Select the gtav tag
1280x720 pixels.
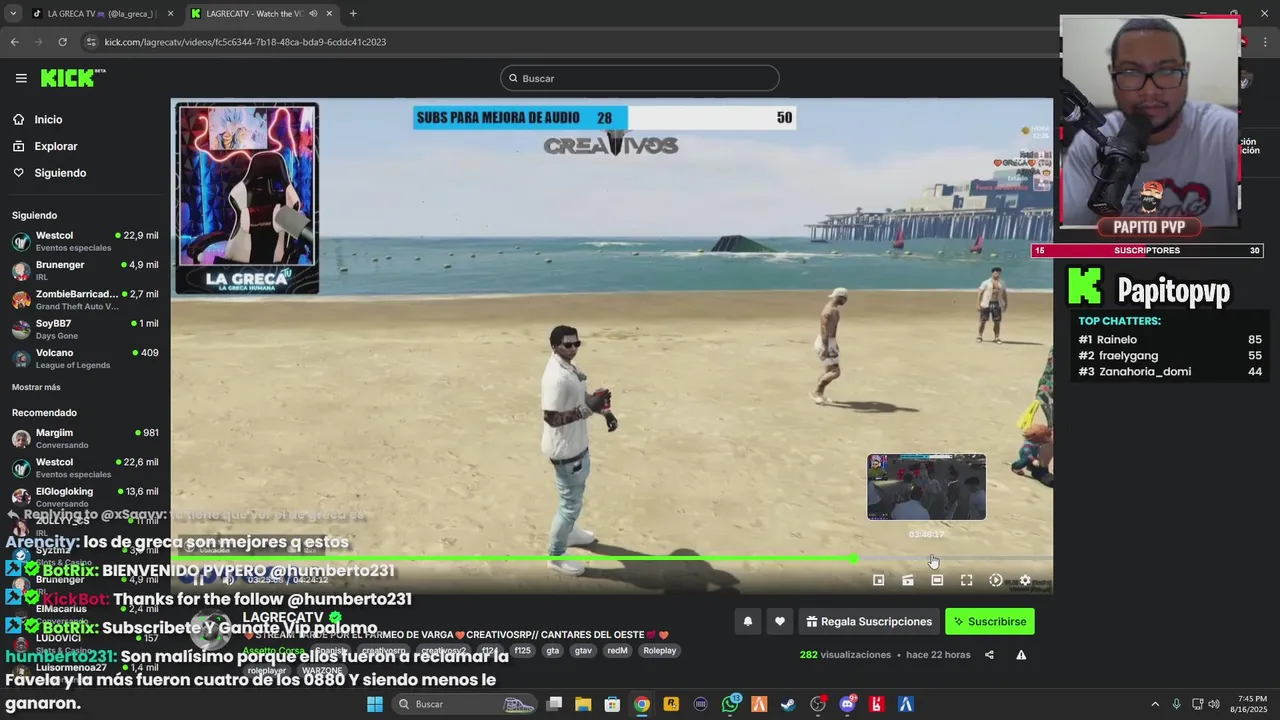(583, 651)
